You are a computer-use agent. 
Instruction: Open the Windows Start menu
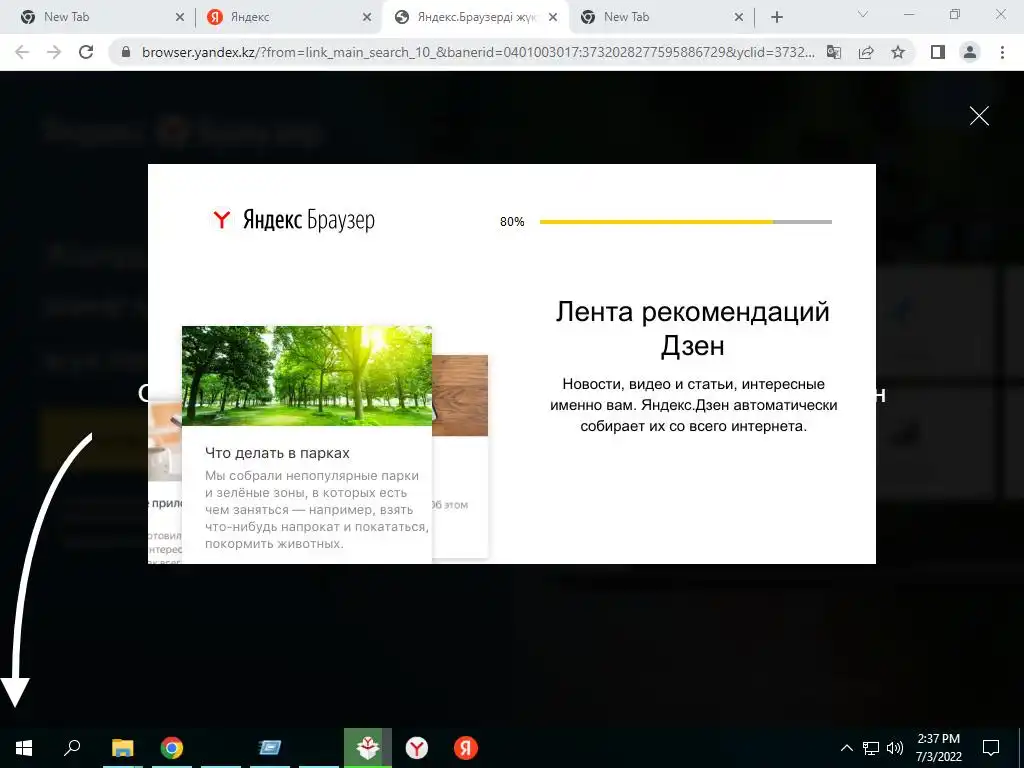(24, 748)
